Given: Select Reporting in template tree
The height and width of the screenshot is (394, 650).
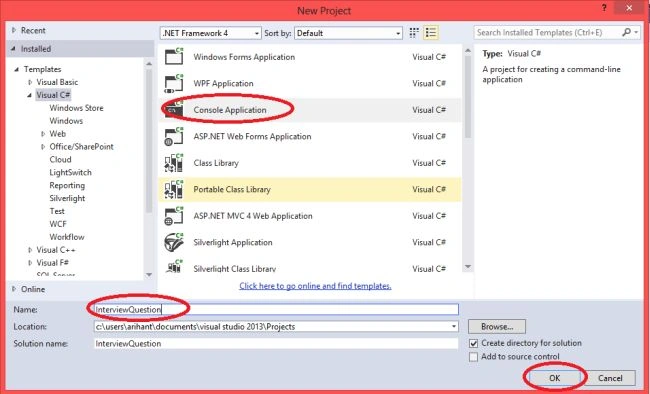Looking at the screenshot, I should coord(67,185).
